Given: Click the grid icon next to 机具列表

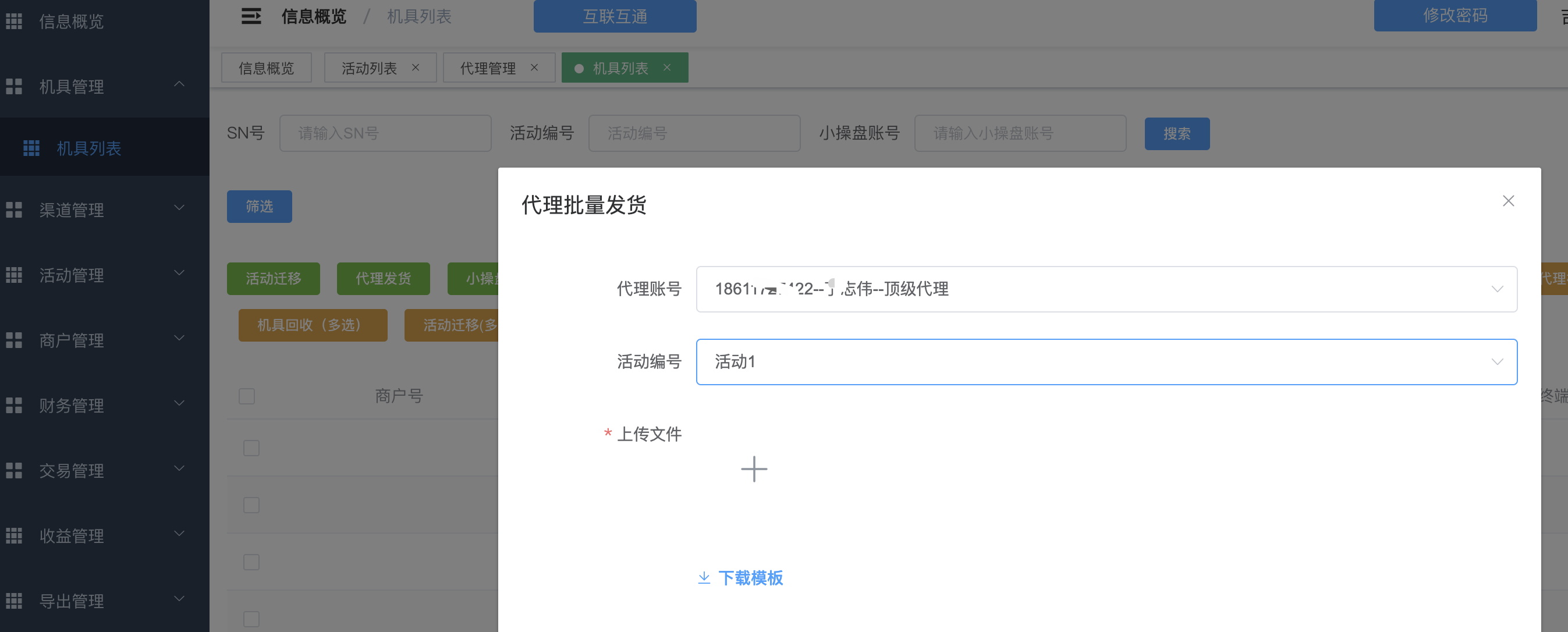Looking at the screenshot, I should click(x=31, y=148).
